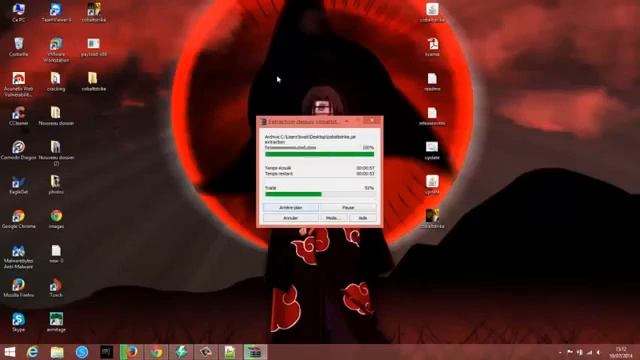Open Internet Explorer from taskbar
Viewport: 640px width, 360px height.
tap(32, 352)
